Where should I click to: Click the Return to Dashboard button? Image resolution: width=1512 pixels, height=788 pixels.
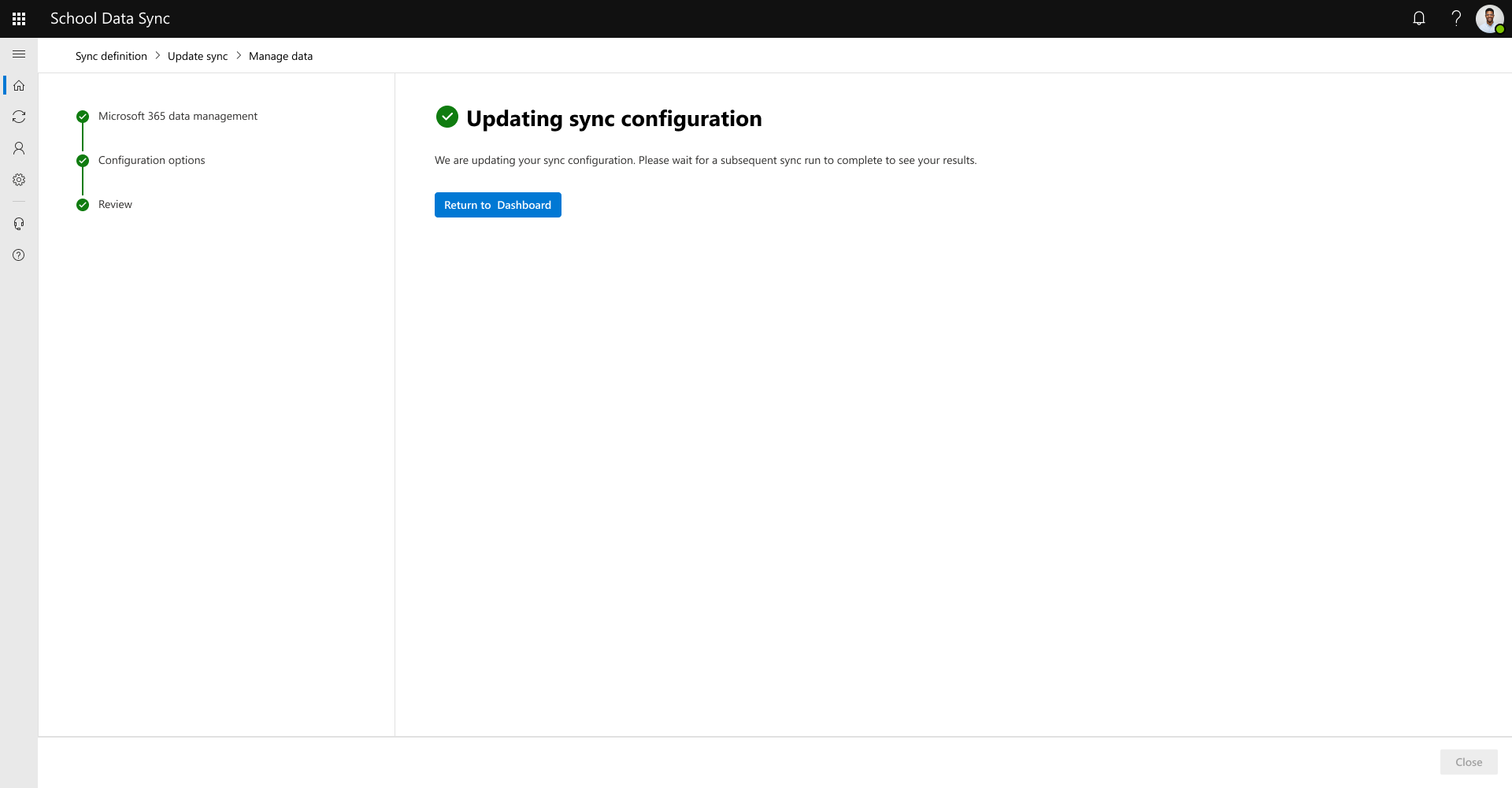pos(498,205)
